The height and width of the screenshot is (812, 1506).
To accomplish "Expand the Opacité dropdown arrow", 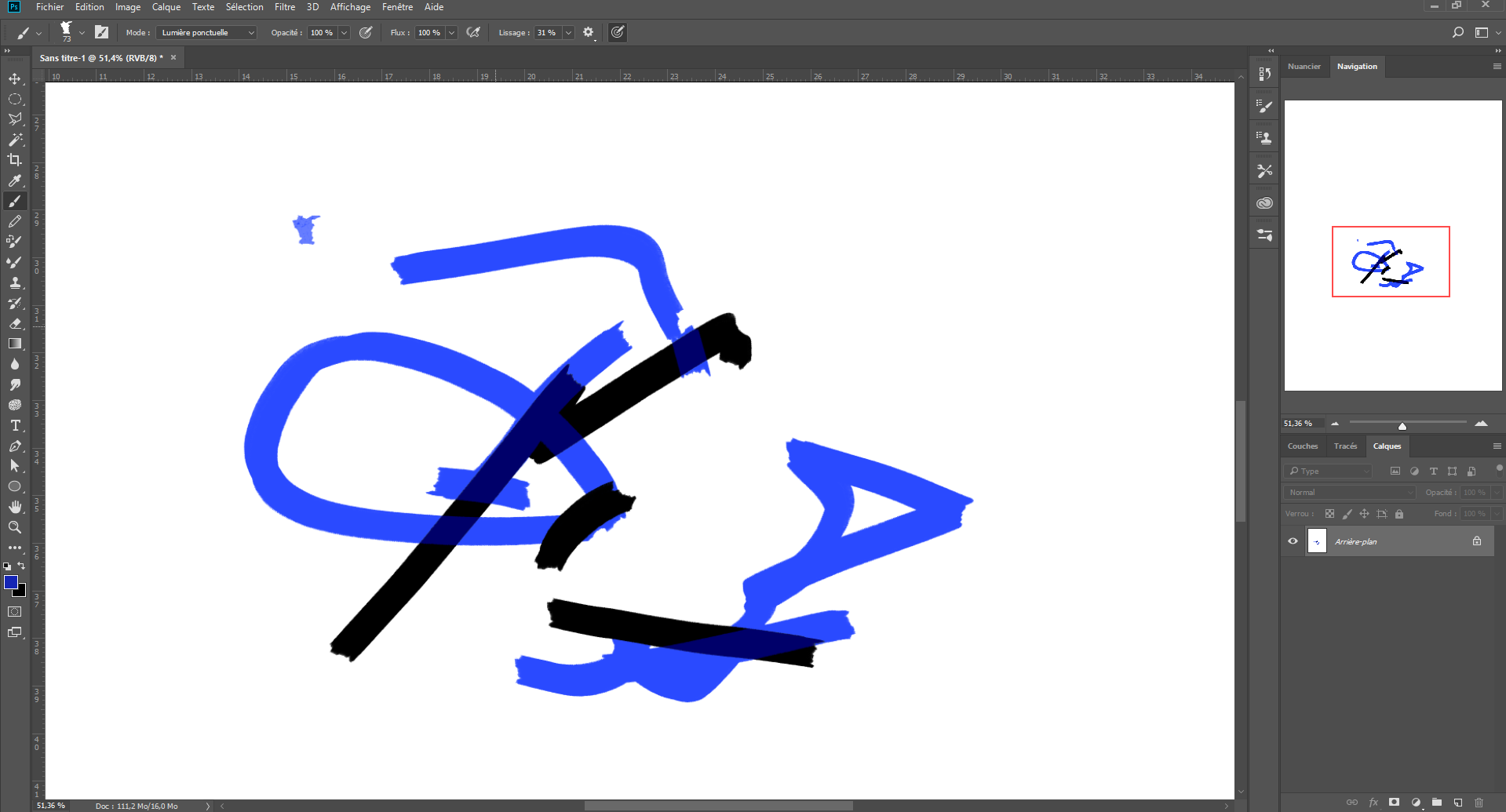I will pyautogui.click(x=343, y=32).
